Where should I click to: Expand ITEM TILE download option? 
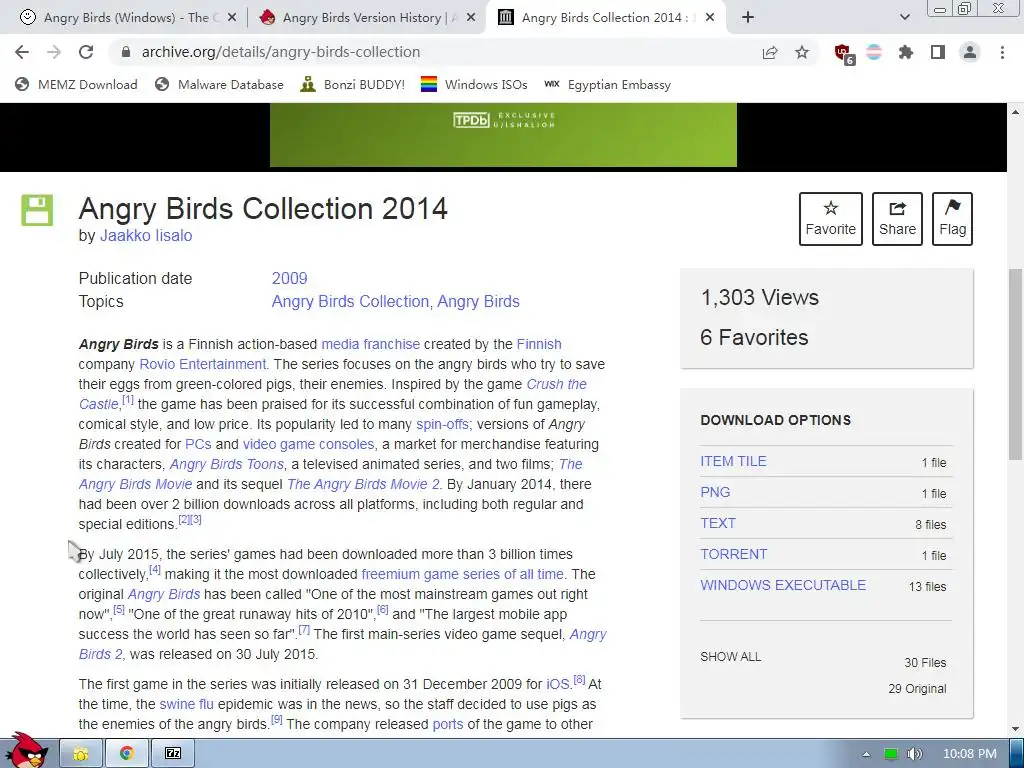(733, 461)
